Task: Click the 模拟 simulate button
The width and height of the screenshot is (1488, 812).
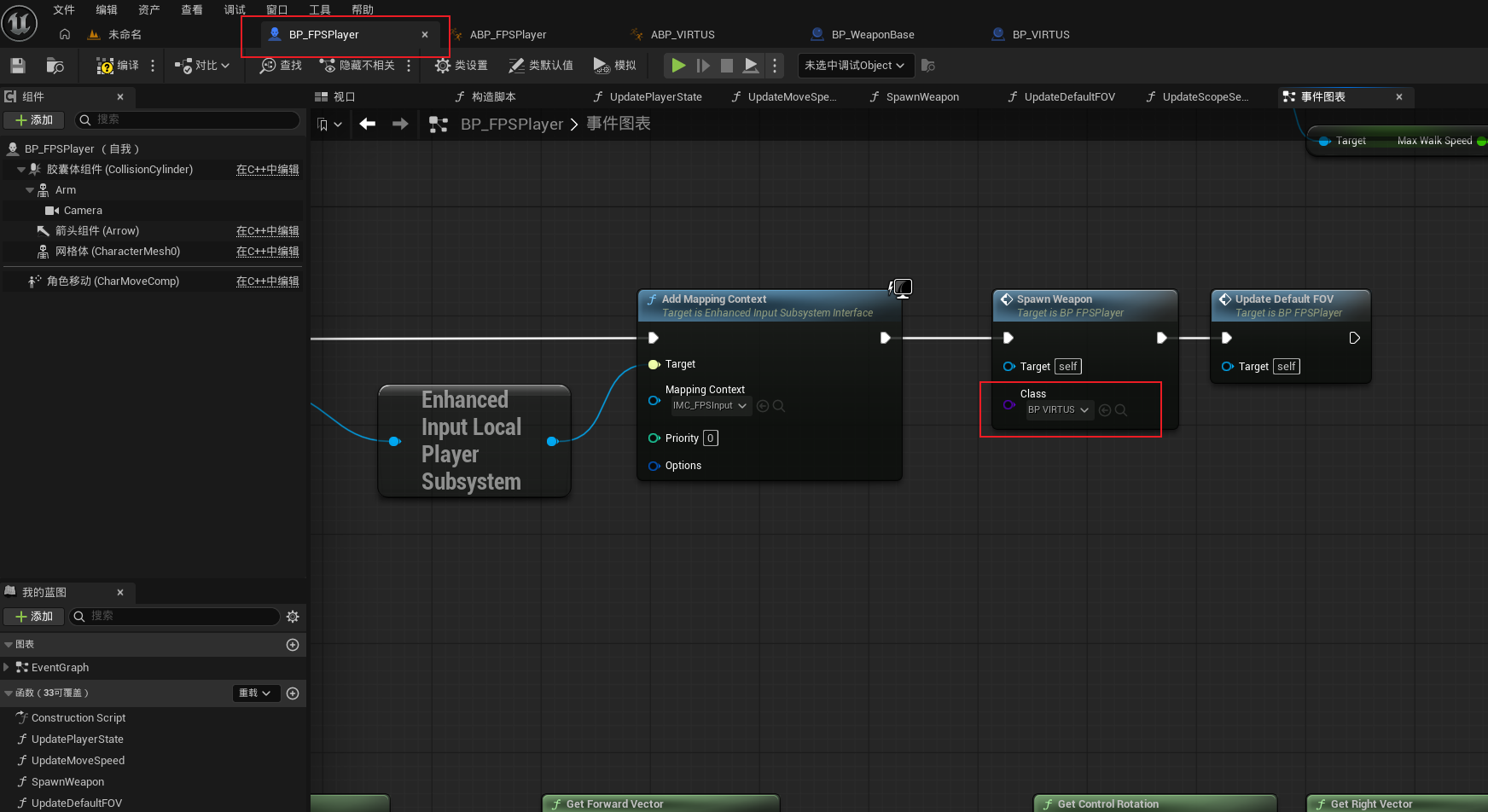Action: (614, 66)
